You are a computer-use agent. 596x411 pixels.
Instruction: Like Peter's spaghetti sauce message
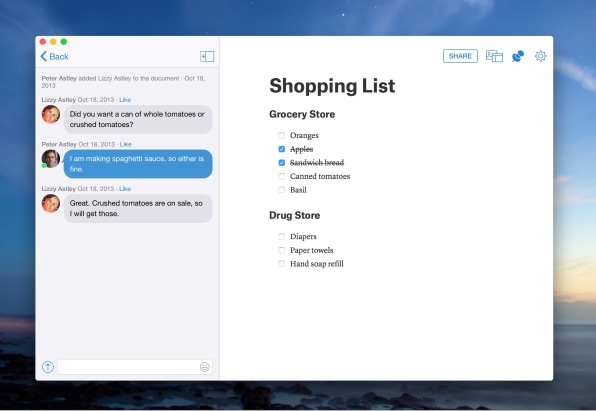coord(126,144)
